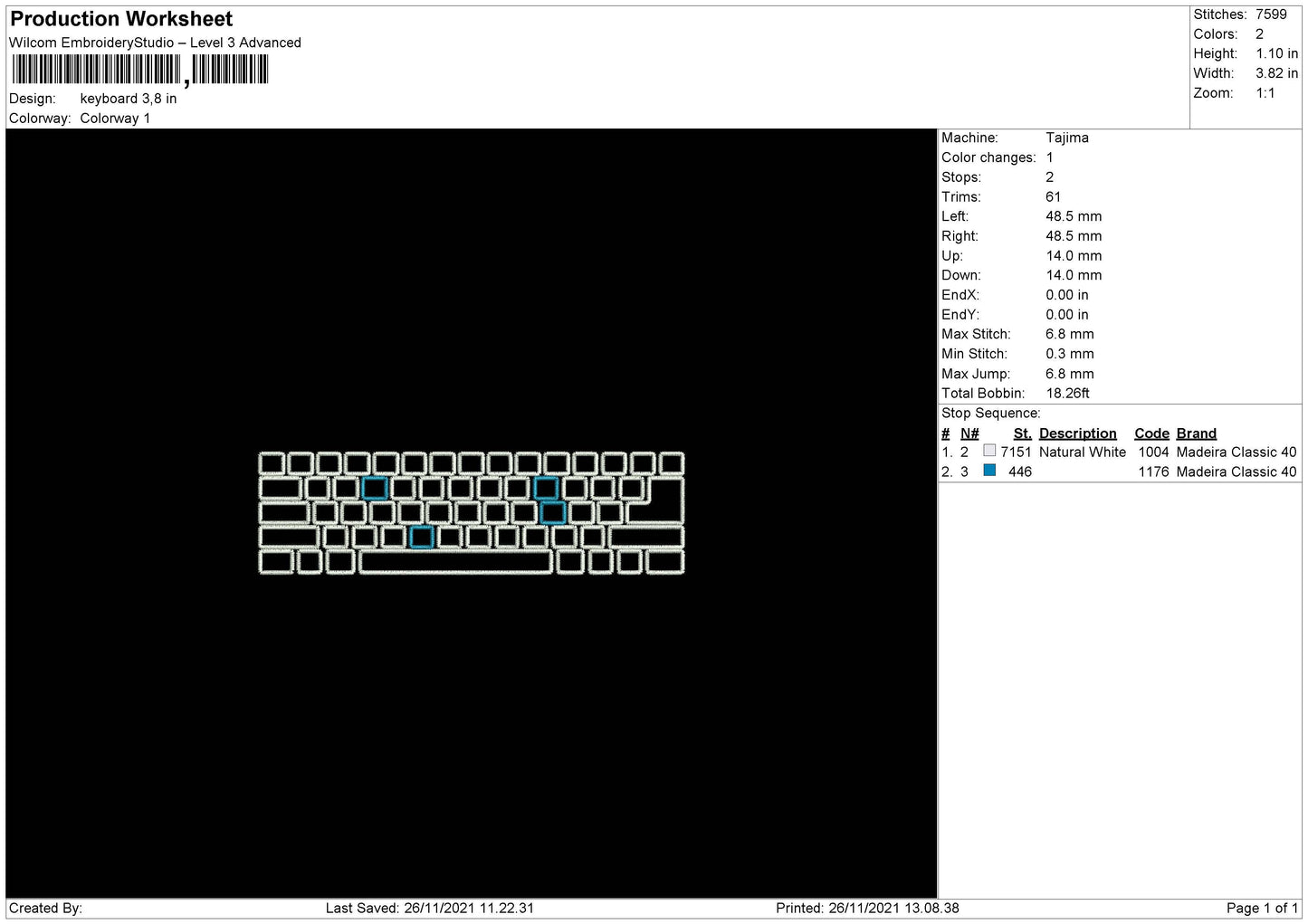Click the 'Description' column header
Viewport: 1308px width, 924px height.
click(x=1077, y=433)
